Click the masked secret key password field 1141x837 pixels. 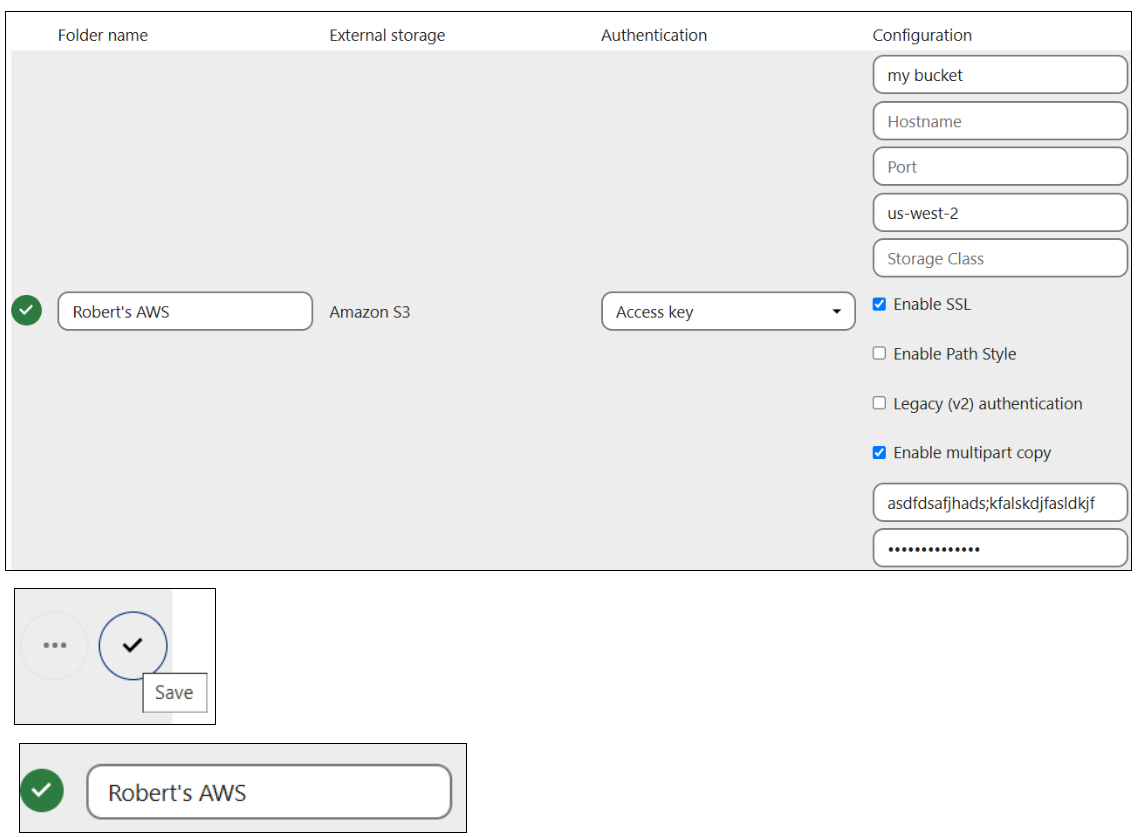point(1001,548)
